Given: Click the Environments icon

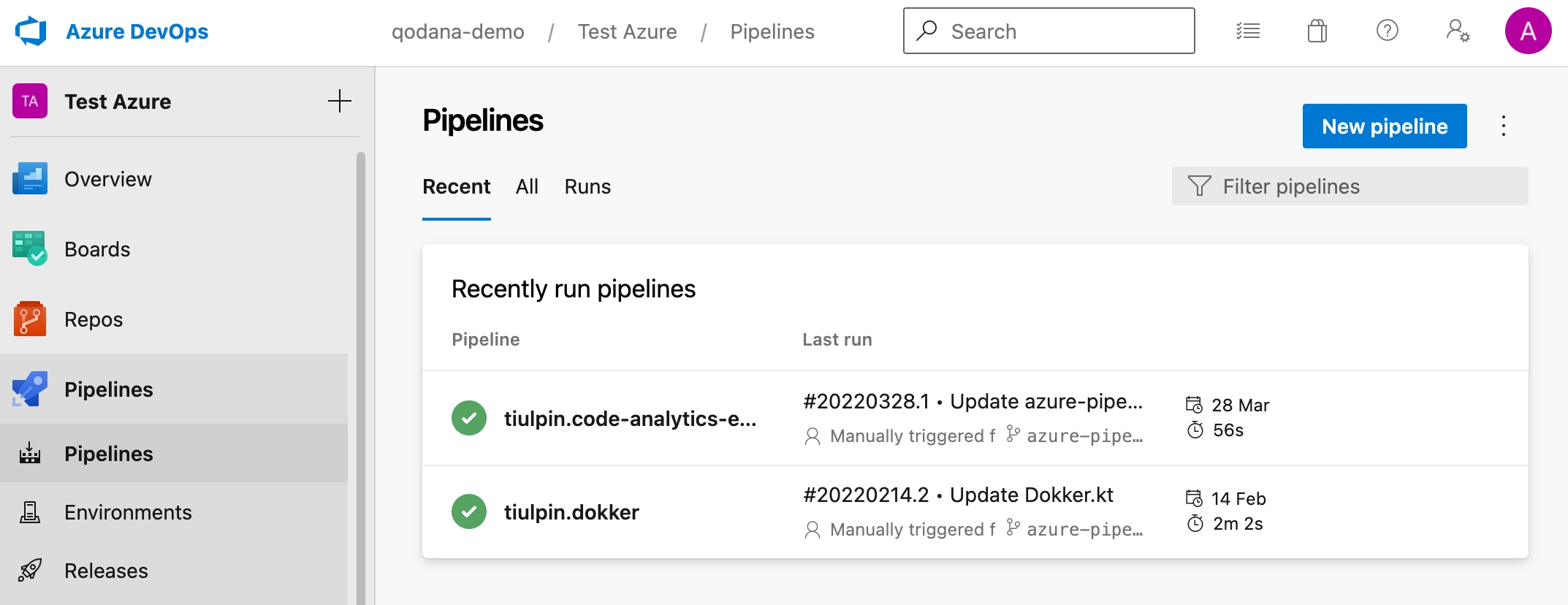Looking at the screenshot, I should point(30,511).
